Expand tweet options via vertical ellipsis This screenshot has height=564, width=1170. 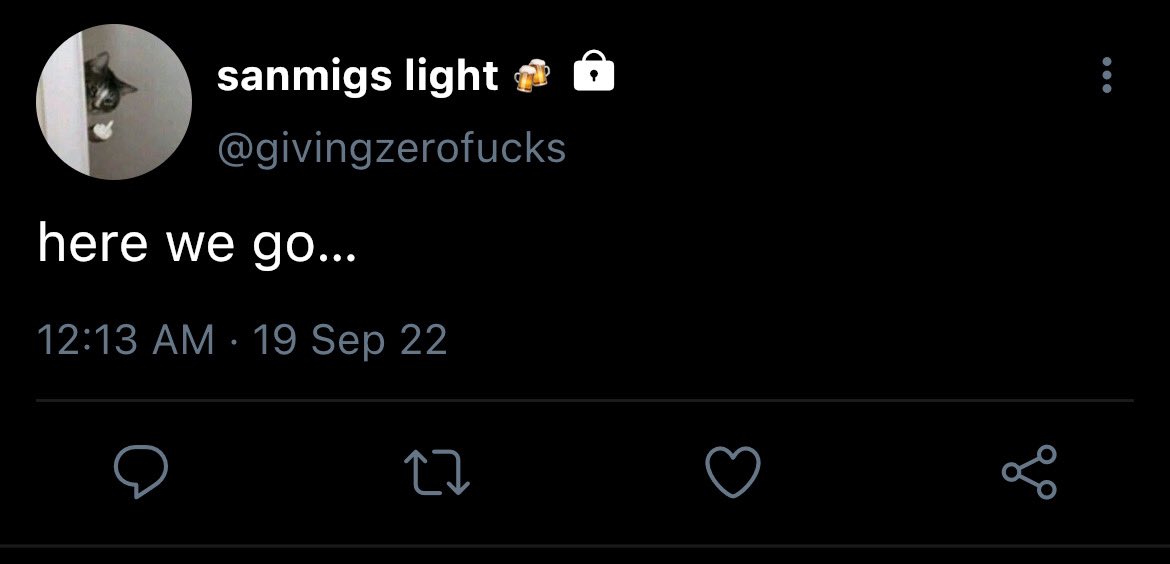pos(1107,75)
